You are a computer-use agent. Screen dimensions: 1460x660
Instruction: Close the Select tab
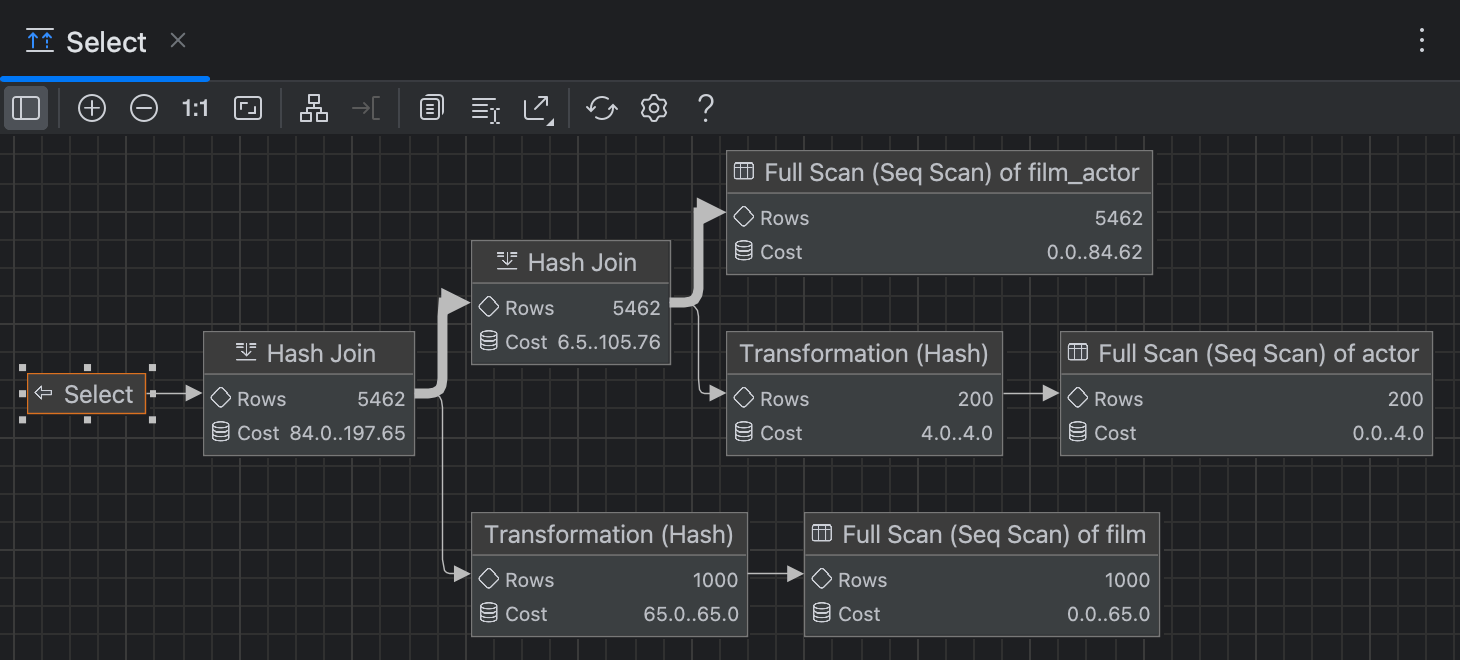(x=177, y=42)
